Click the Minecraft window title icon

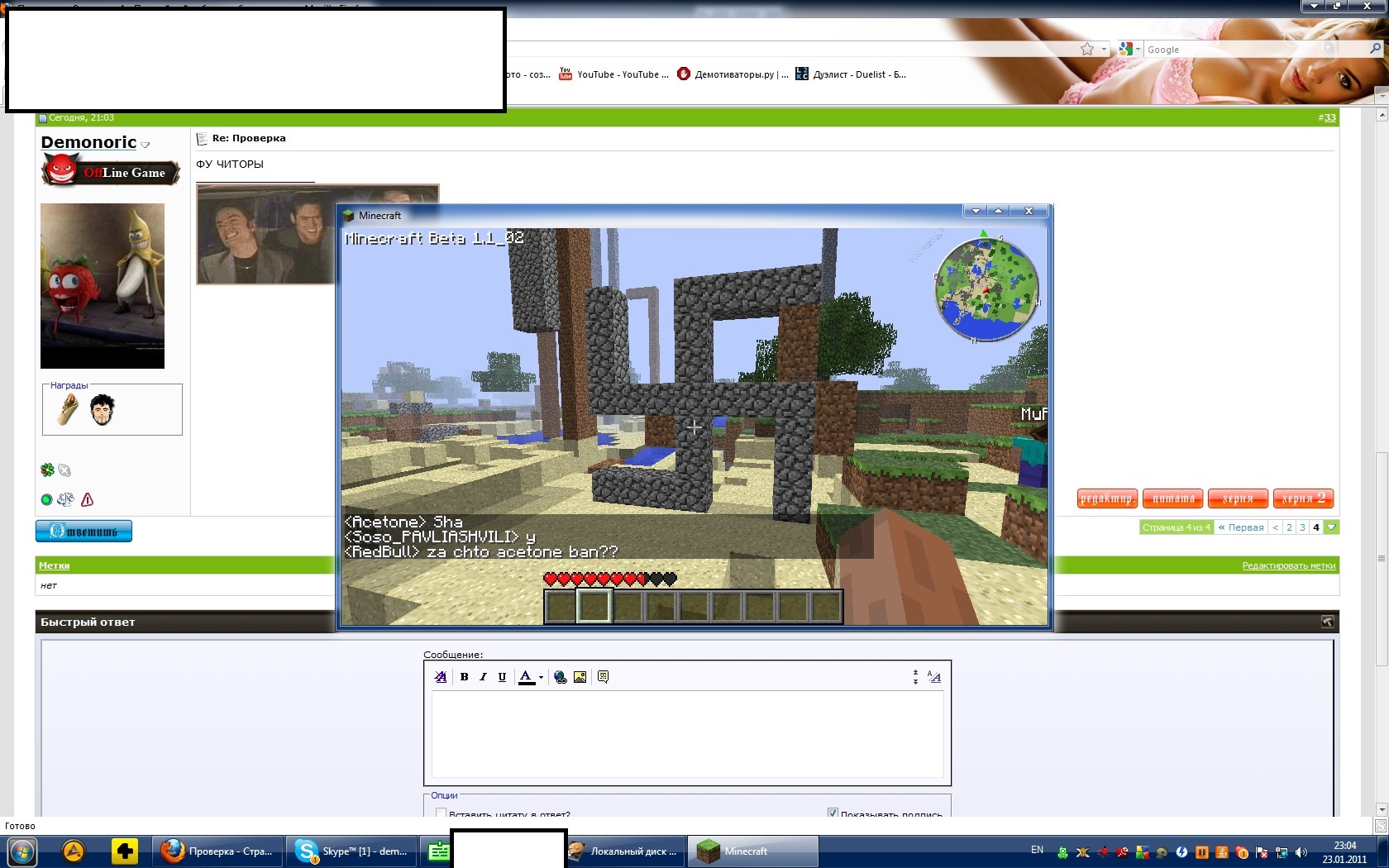coord(348,216)
